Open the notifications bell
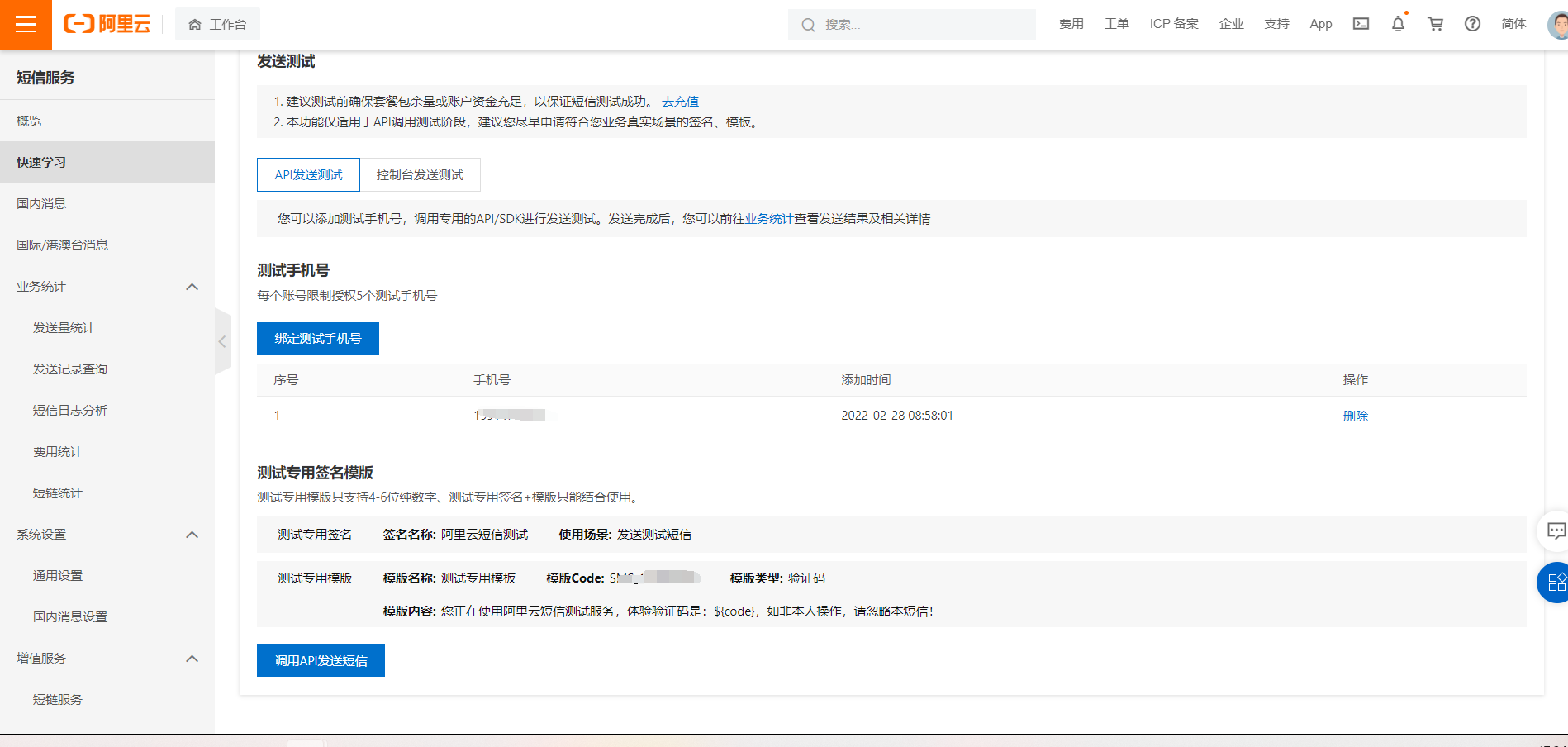Screen dimensions: 1568x747 point(1398,24)
